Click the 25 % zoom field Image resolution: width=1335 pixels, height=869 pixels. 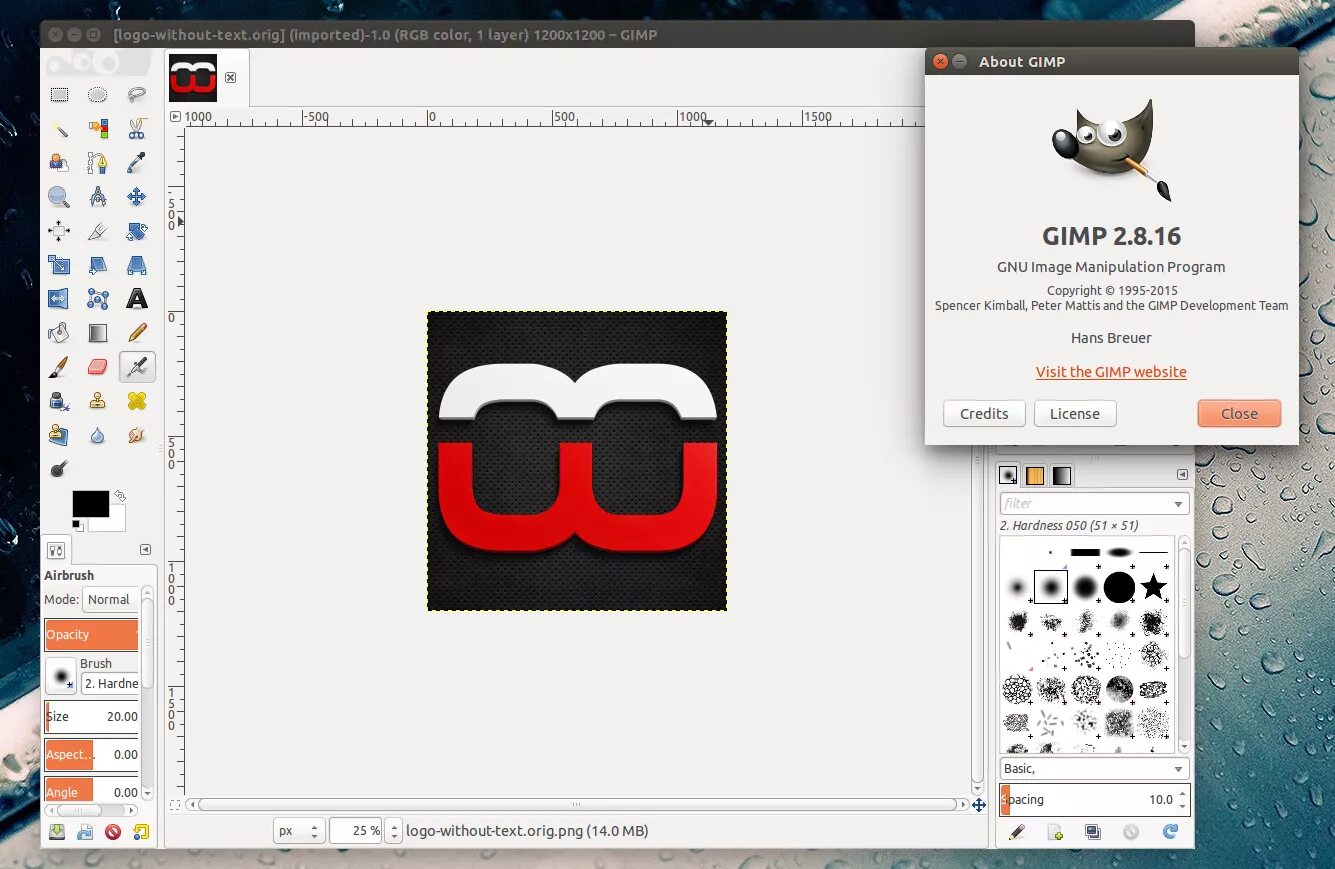click(357, 830)
